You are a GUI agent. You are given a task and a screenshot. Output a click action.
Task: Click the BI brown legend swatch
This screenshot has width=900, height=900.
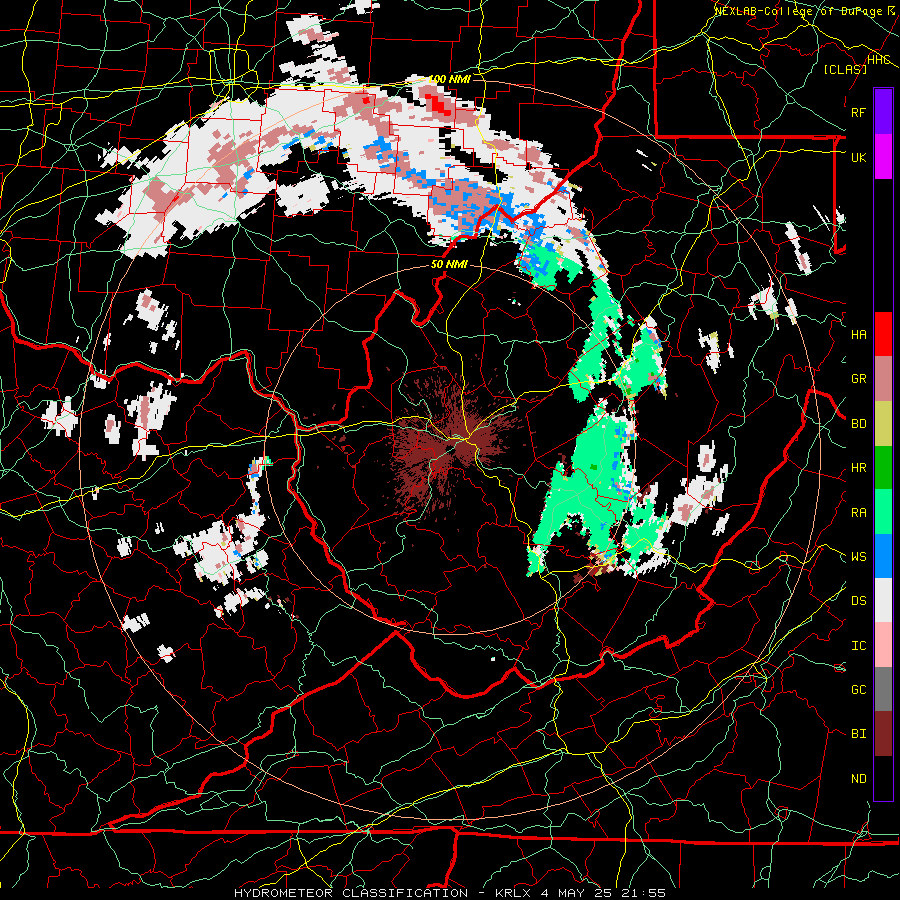point(883,734)
